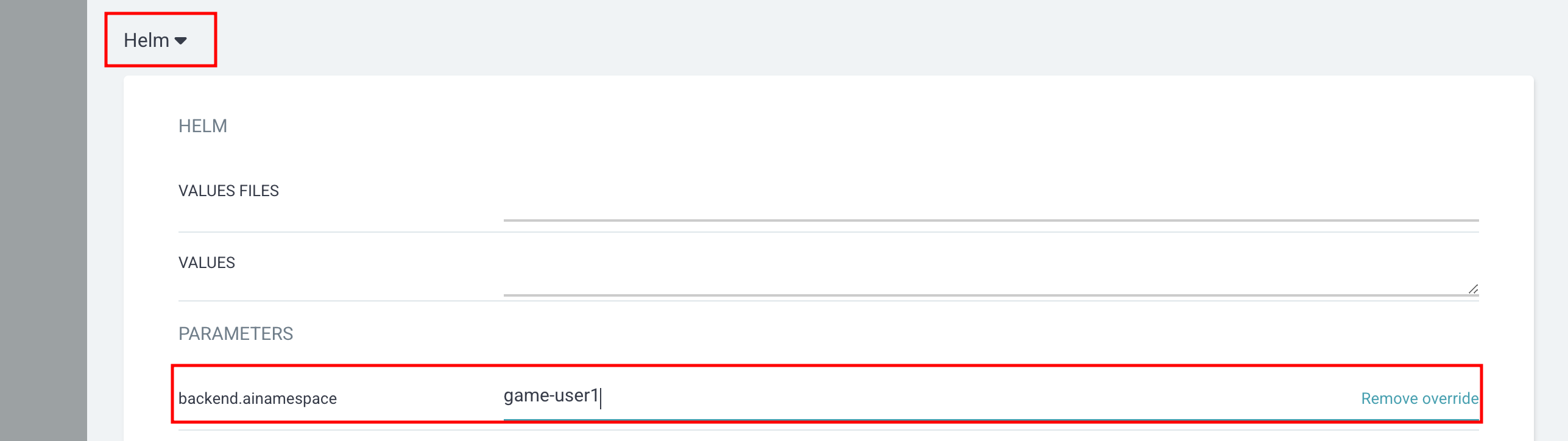Viewport: 1568px width, 441px height.
Task: Click the caret arrow beside Helm
Action: pyautogui.click(x=180, y=41)
